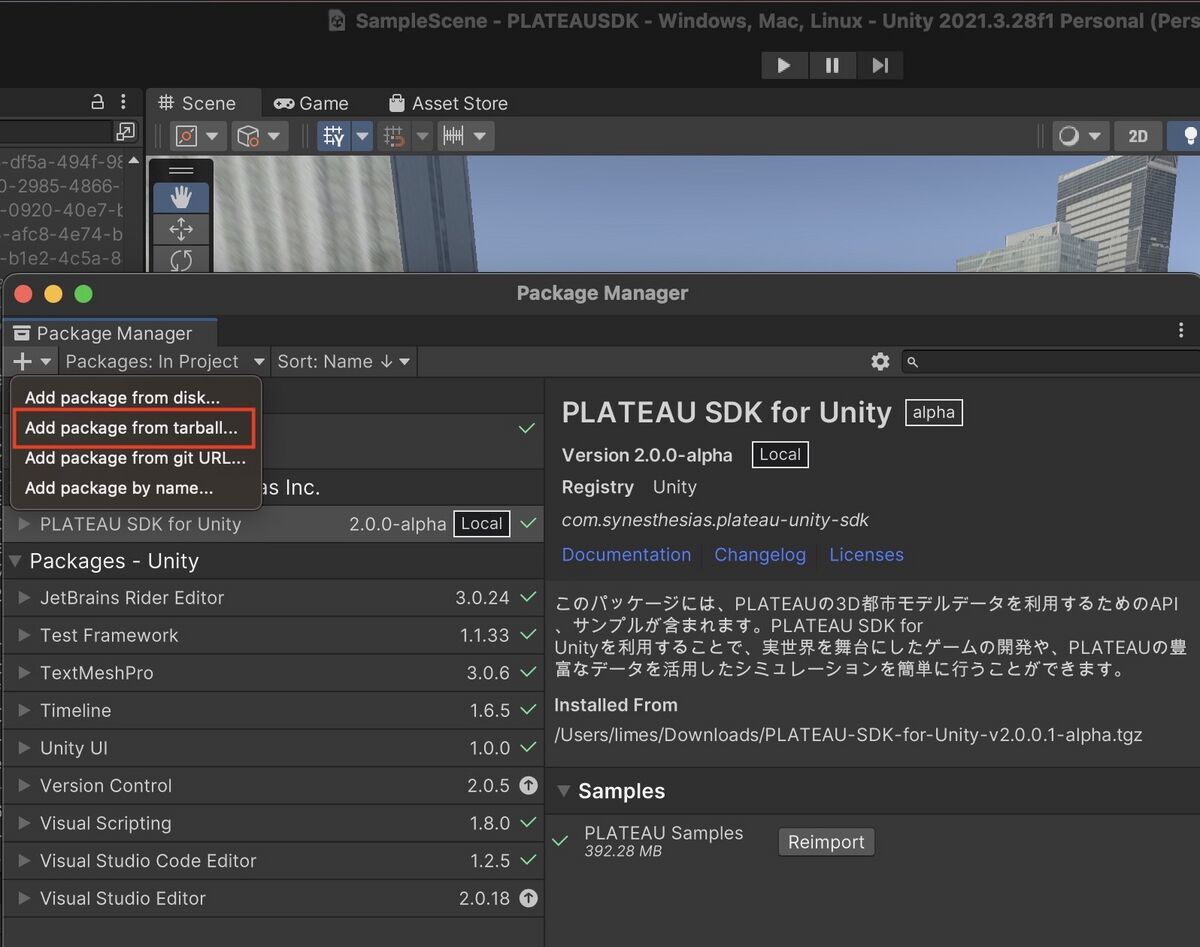Click the plus add package button

pyautogui.click(x=33, y=361)
